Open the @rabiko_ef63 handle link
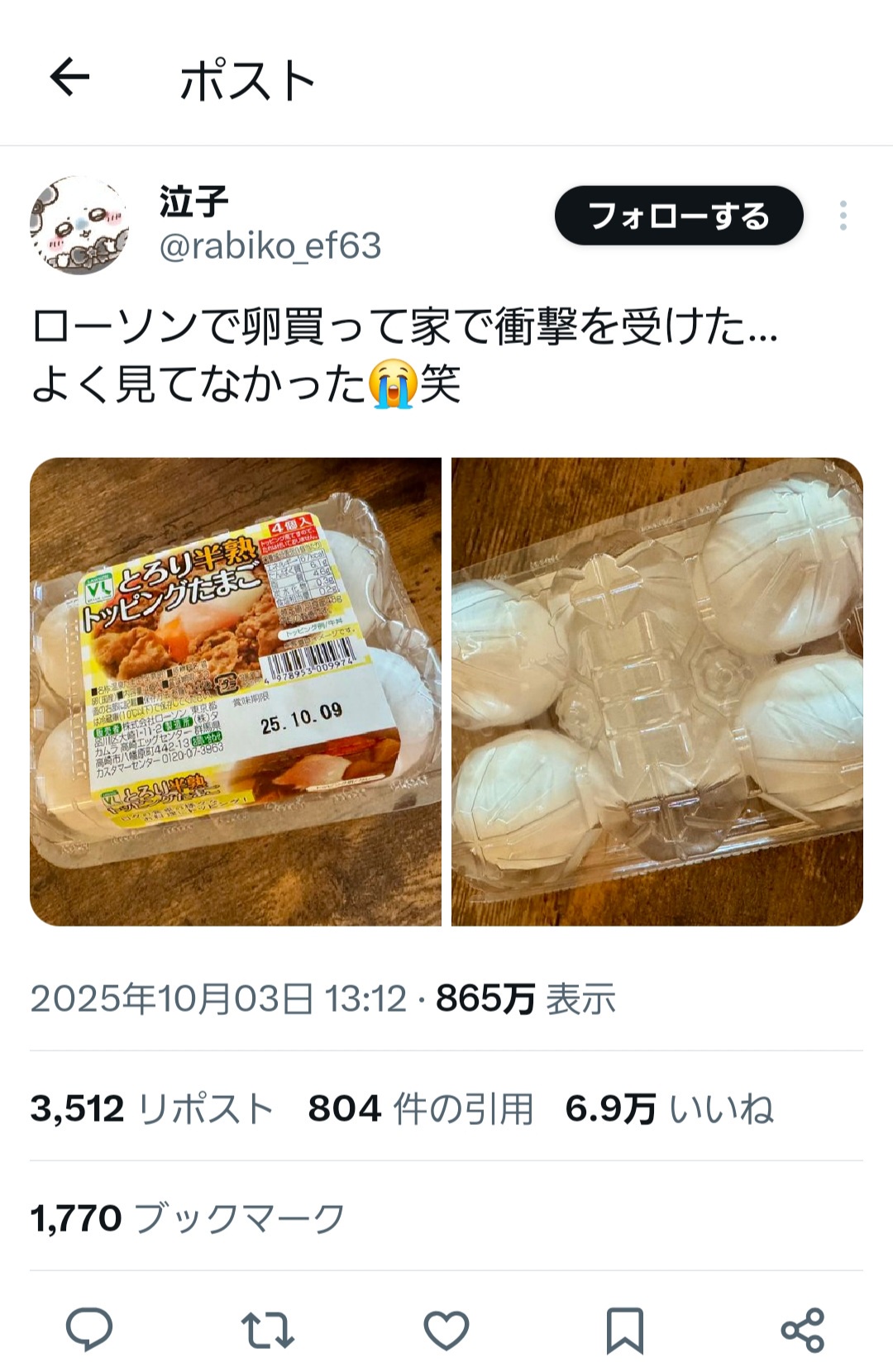Screen dimensions: 893x1372 click(270, 245)
